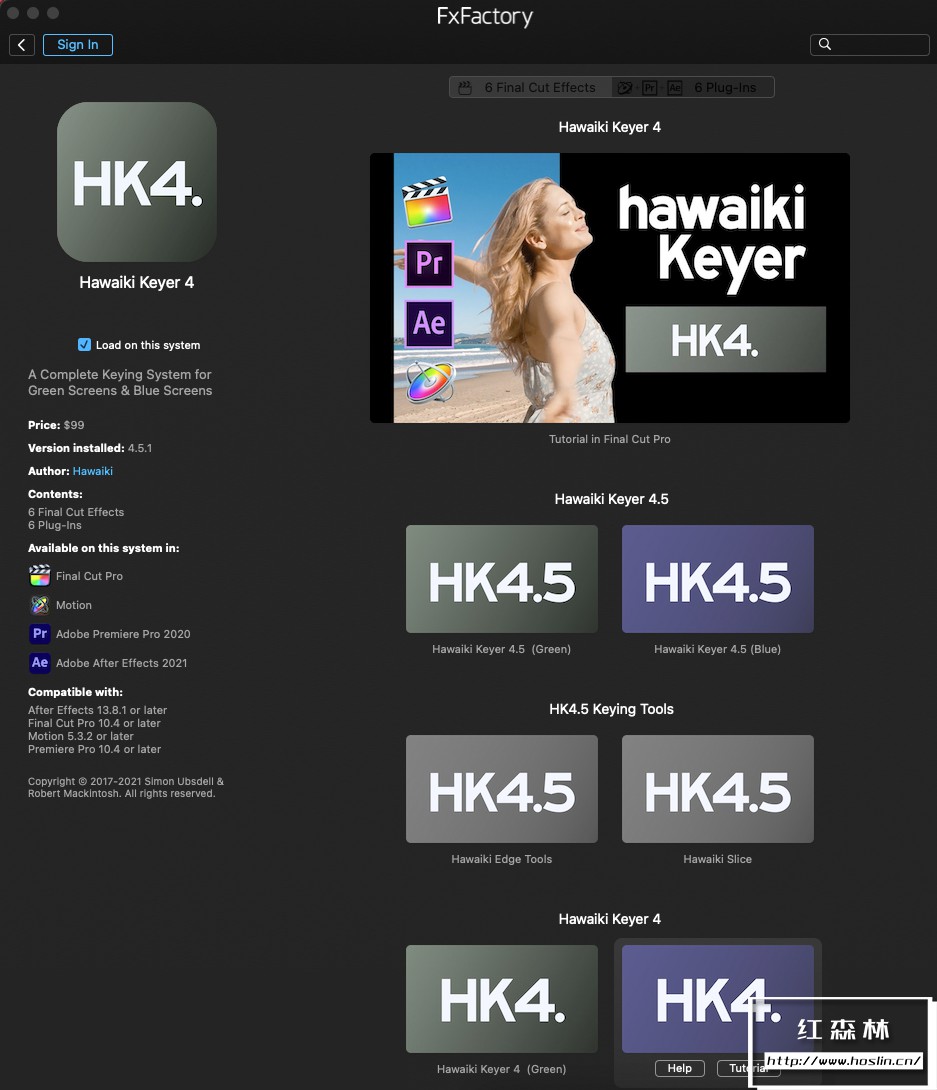Click Version installed: 4.5.1 text
Viewport: 937px width, 1090px height.
90,448
